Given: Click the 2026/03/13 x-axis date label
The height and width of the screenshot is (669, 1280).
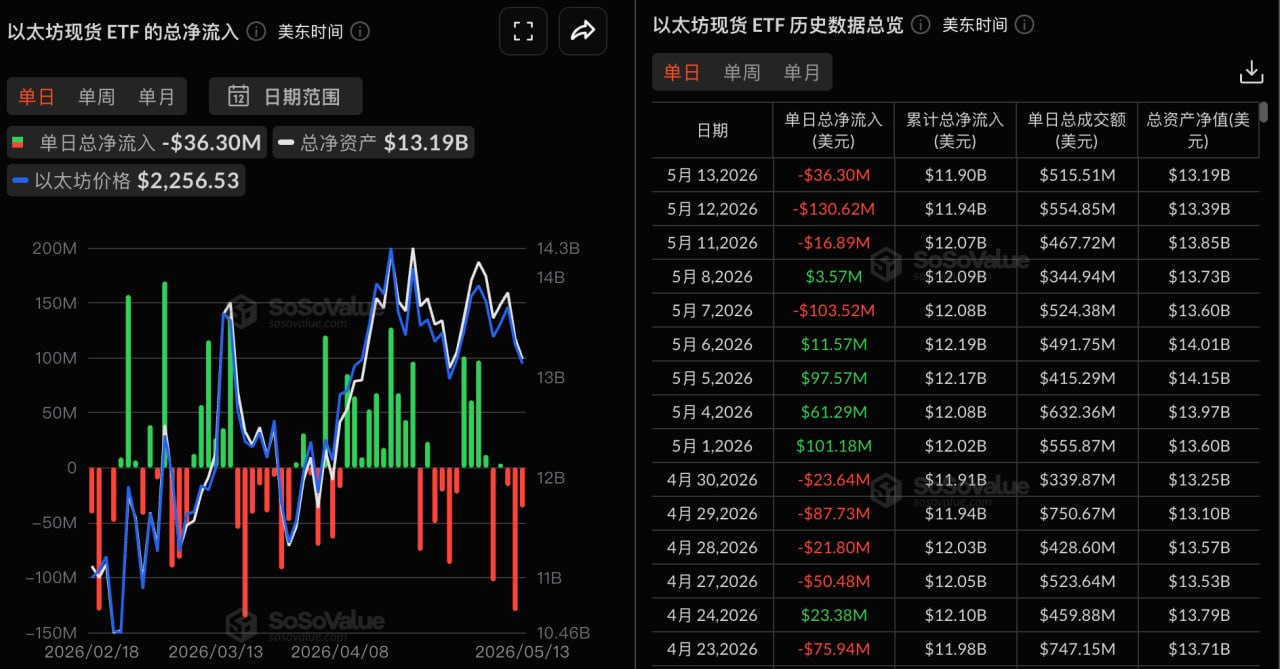Looking at the screenshot, I should 214,652.
